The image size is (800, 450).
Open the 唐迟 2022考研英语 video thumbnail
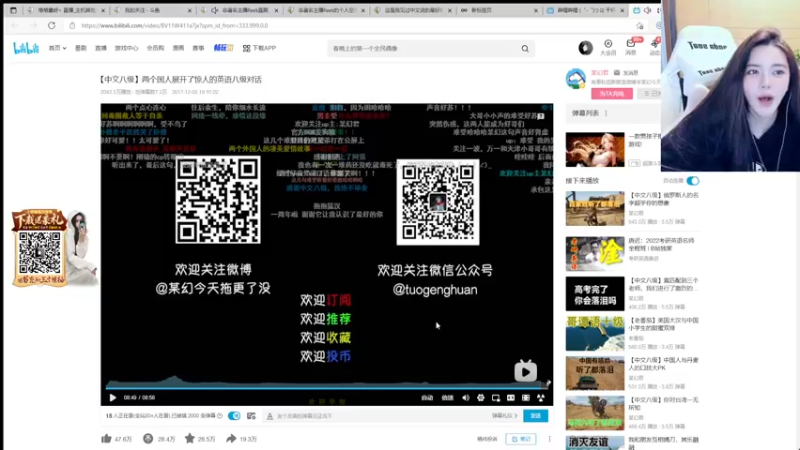595,254
